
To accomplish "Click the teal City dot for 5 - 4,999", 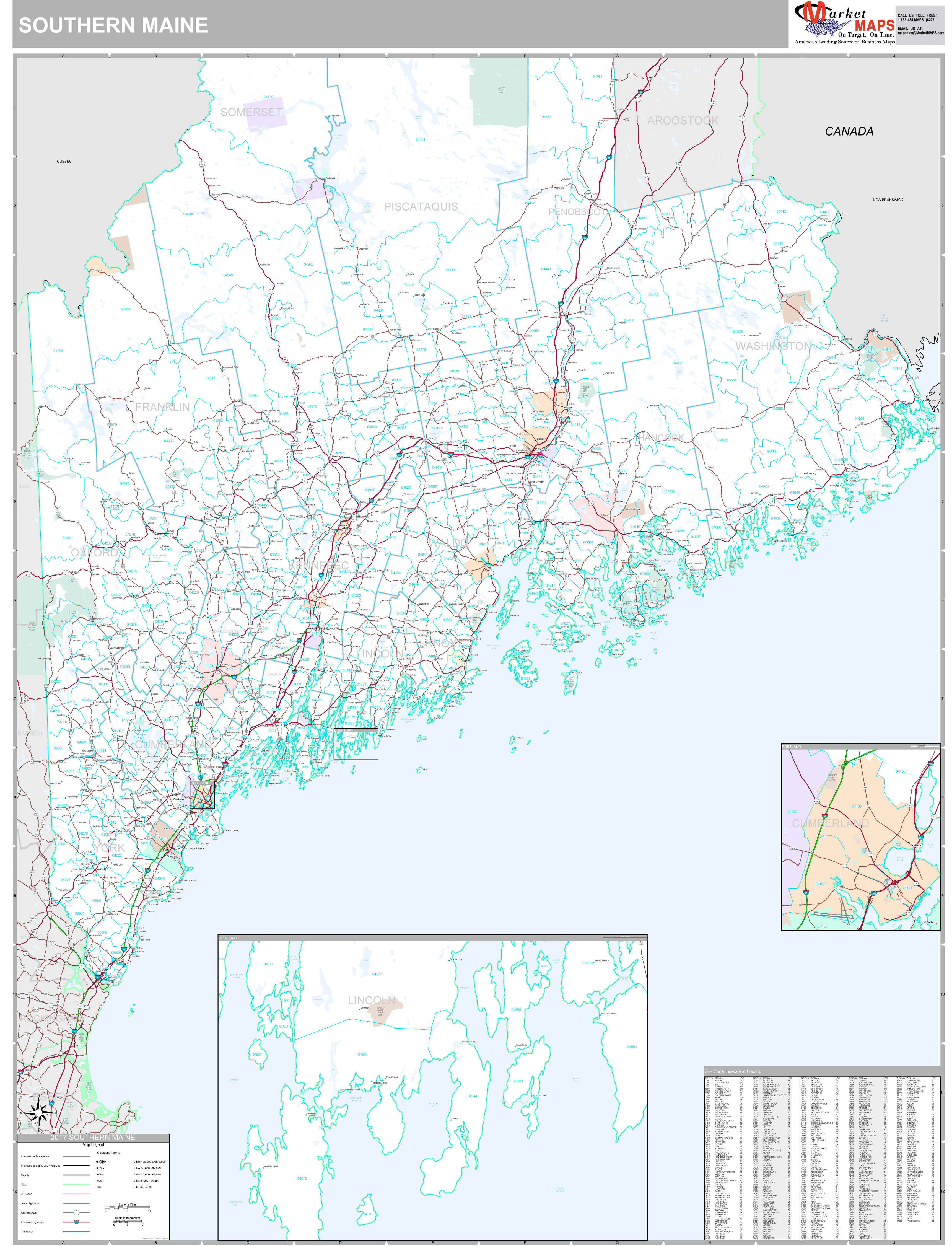I will tap(97, 1187).
